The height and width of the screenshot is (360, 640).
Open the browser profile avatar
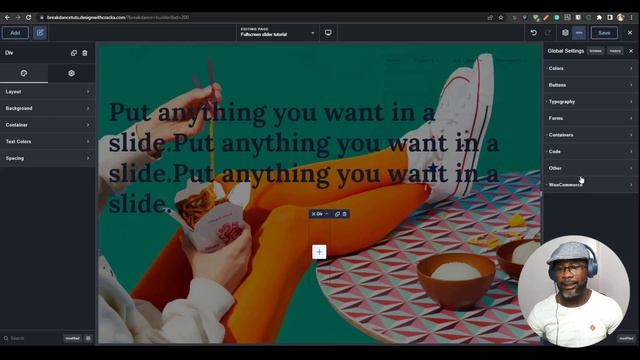click(x=621, y=18)
